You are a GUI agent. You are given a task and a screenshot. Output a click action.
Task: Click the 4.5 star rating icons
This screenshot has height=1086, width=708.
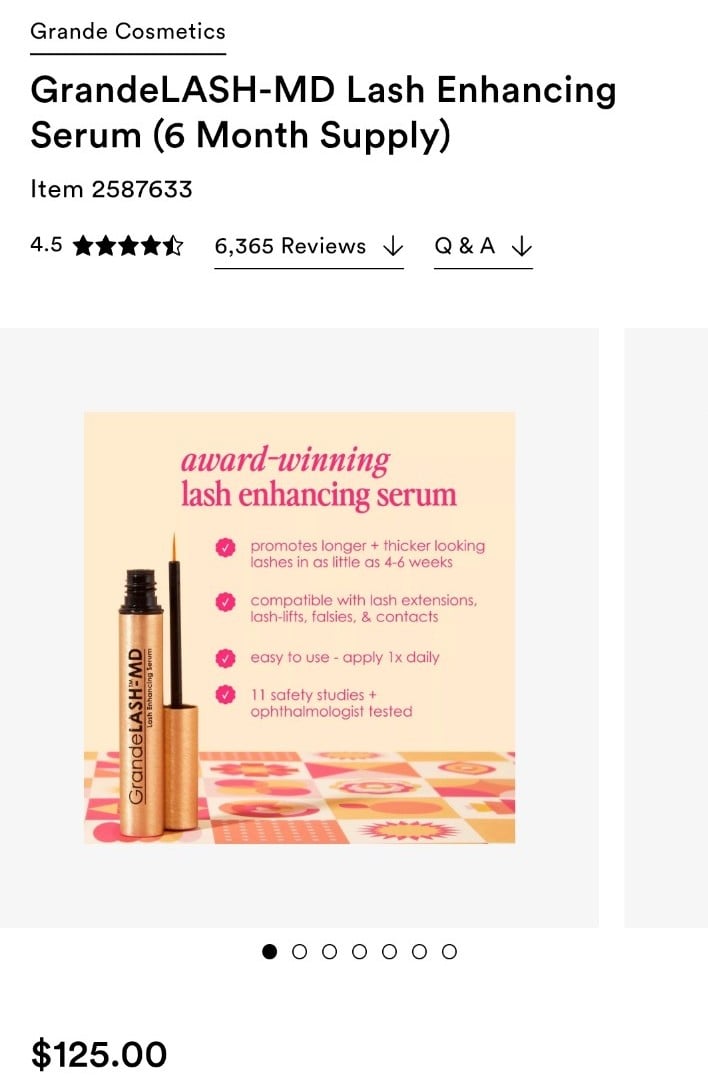pos(128,246)
